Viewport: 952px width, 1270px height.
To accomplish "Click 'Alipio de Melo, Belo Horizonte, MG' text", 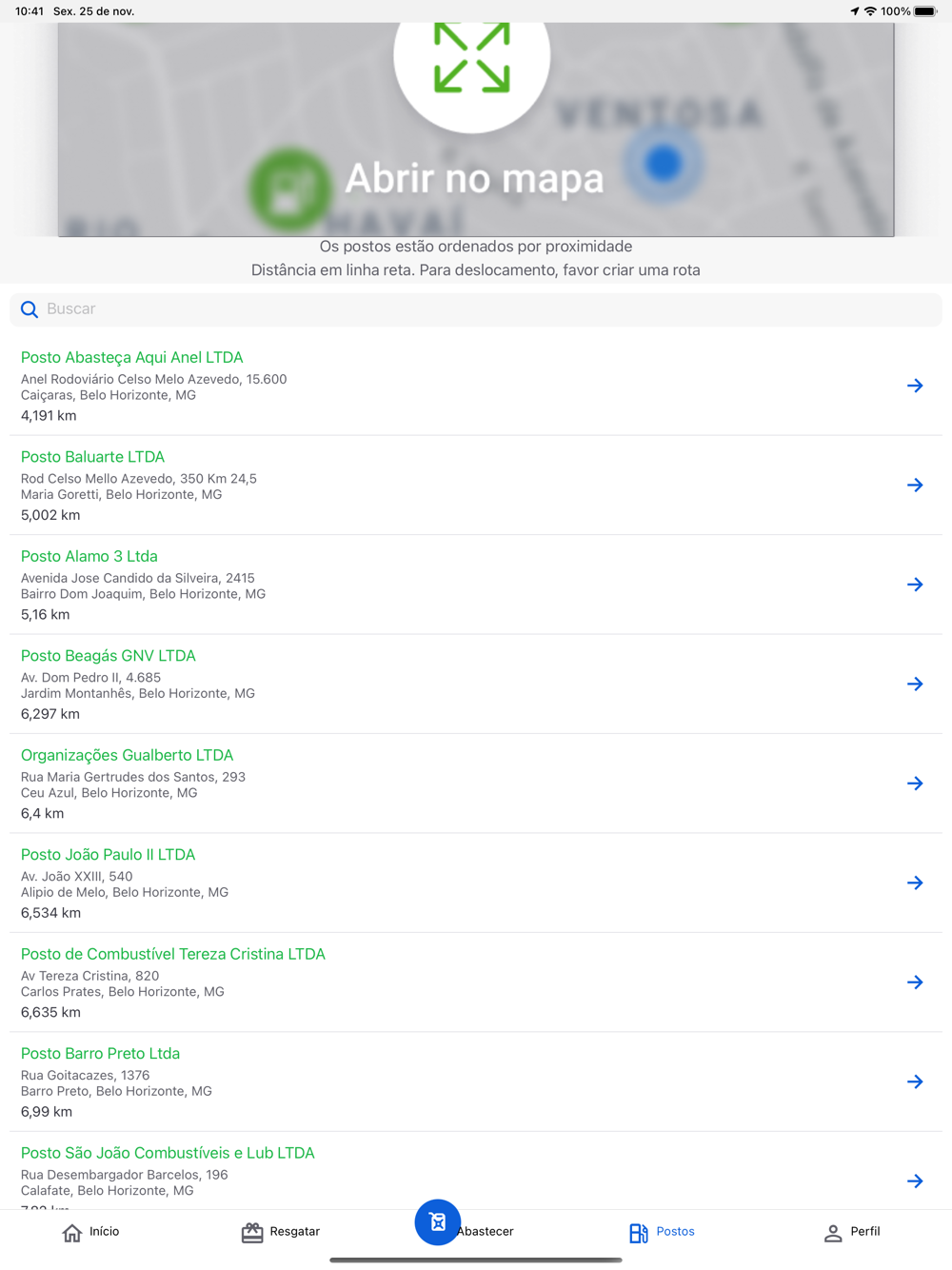I will [x=125, y=893].
